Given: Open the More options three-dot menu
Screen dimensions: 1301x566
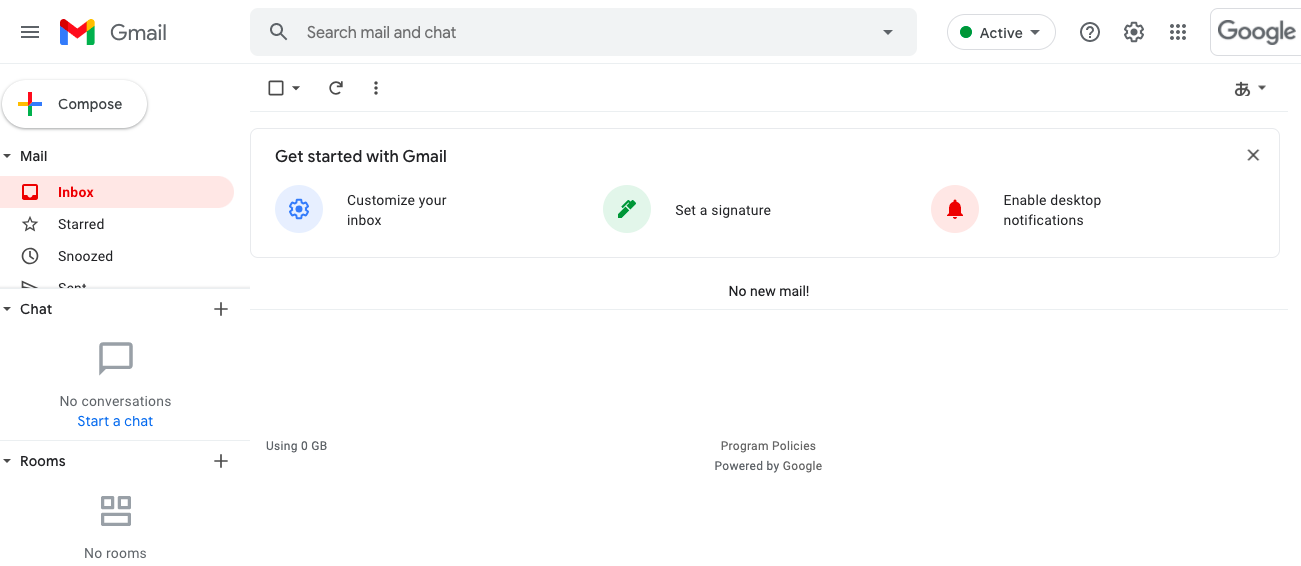Looking at the screenshot, I should pos(376,88).
